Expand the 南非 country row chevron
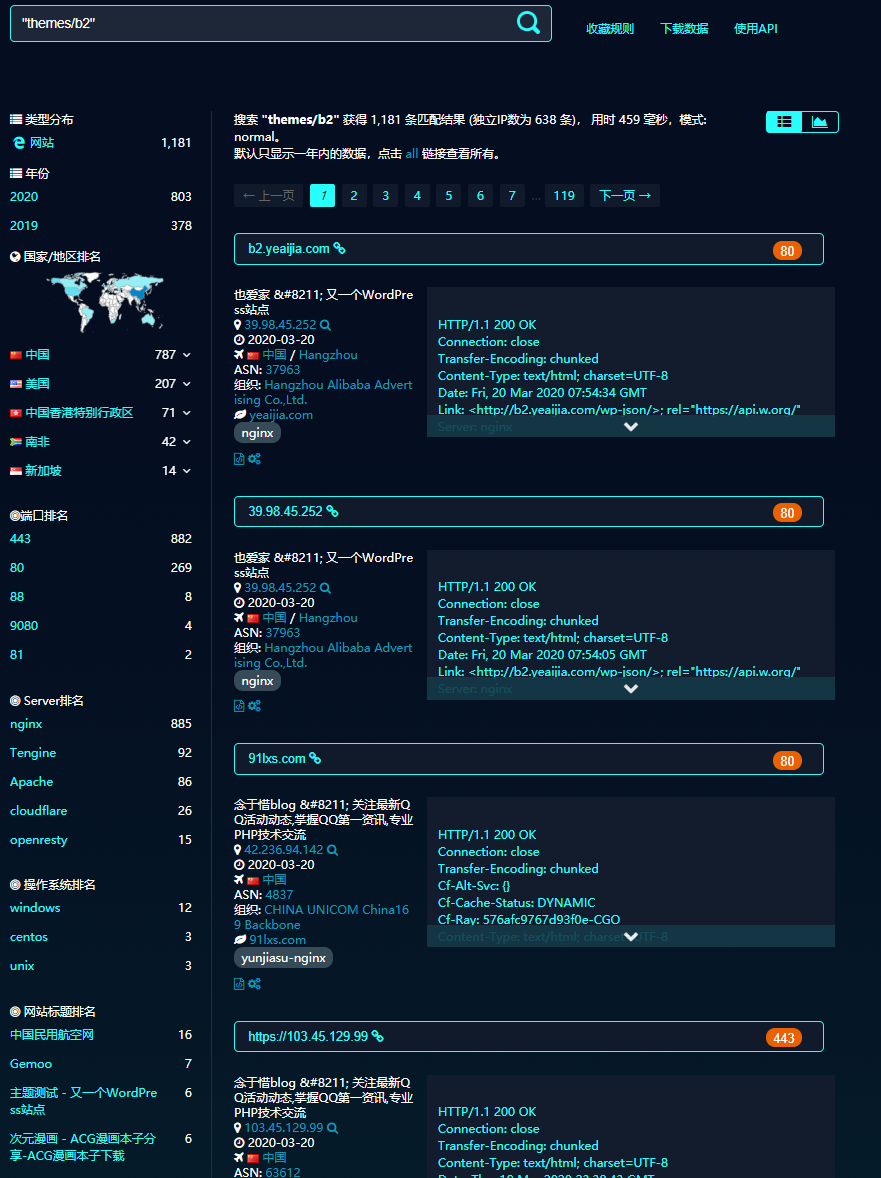The image size is (881, 1178). point(186,442)
